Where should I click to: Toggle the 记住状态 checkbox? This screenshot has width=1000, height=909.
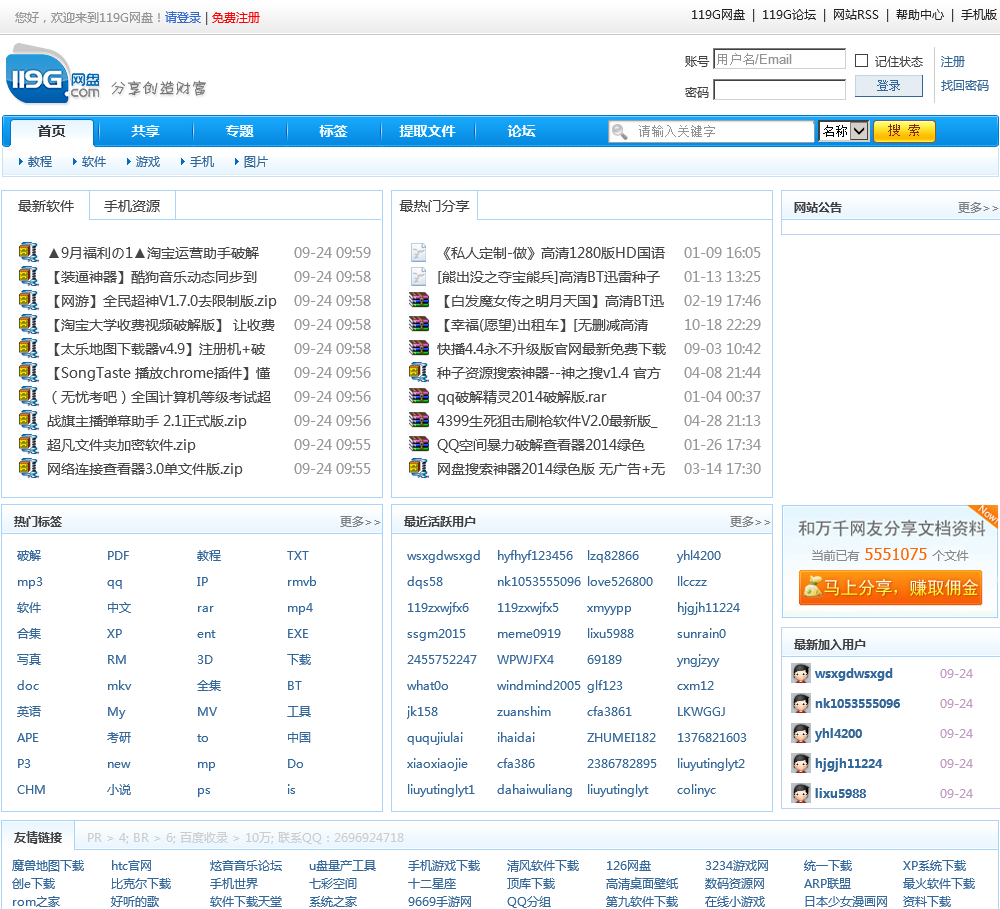861,61
